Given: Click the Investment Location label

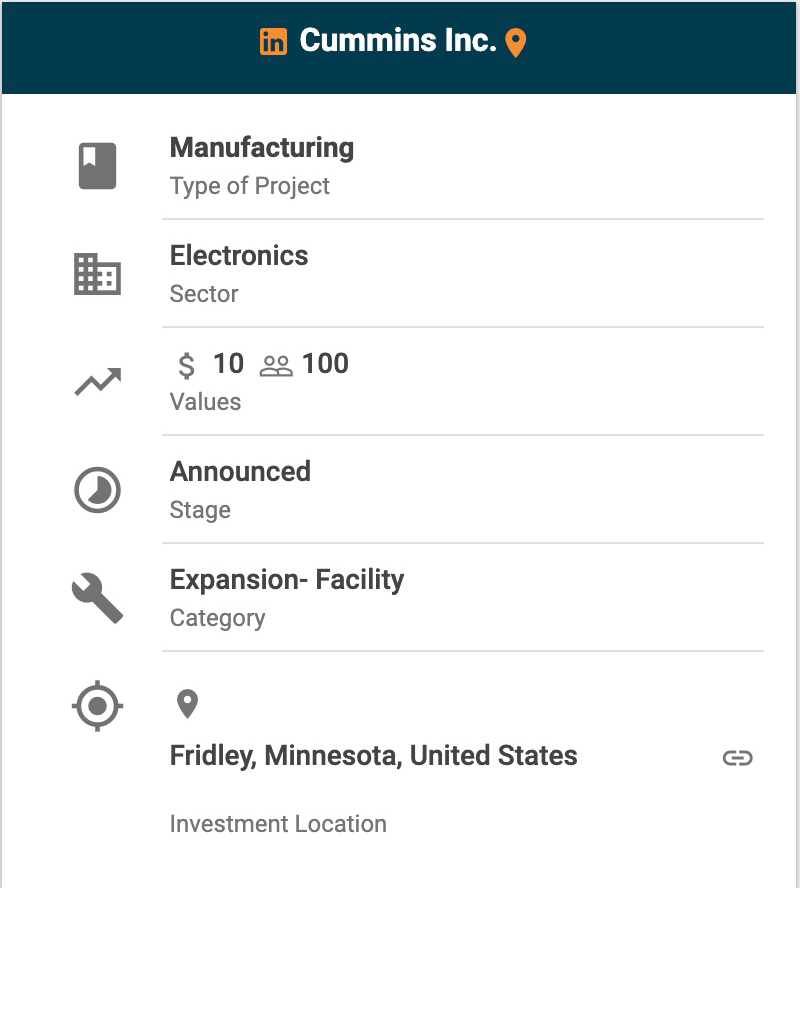Looking at the screenshot, I should 278,824.
